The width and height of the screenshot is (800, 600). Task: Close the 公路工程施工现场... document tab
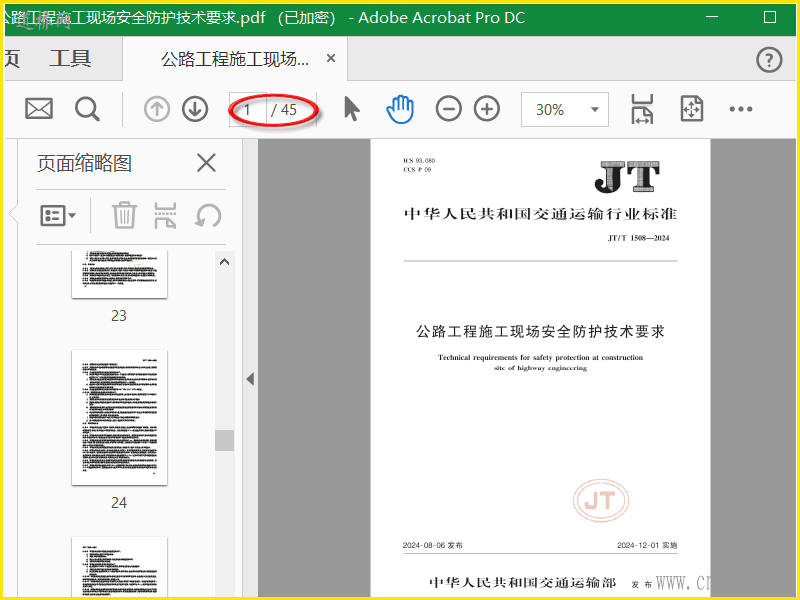pos(331,59)
